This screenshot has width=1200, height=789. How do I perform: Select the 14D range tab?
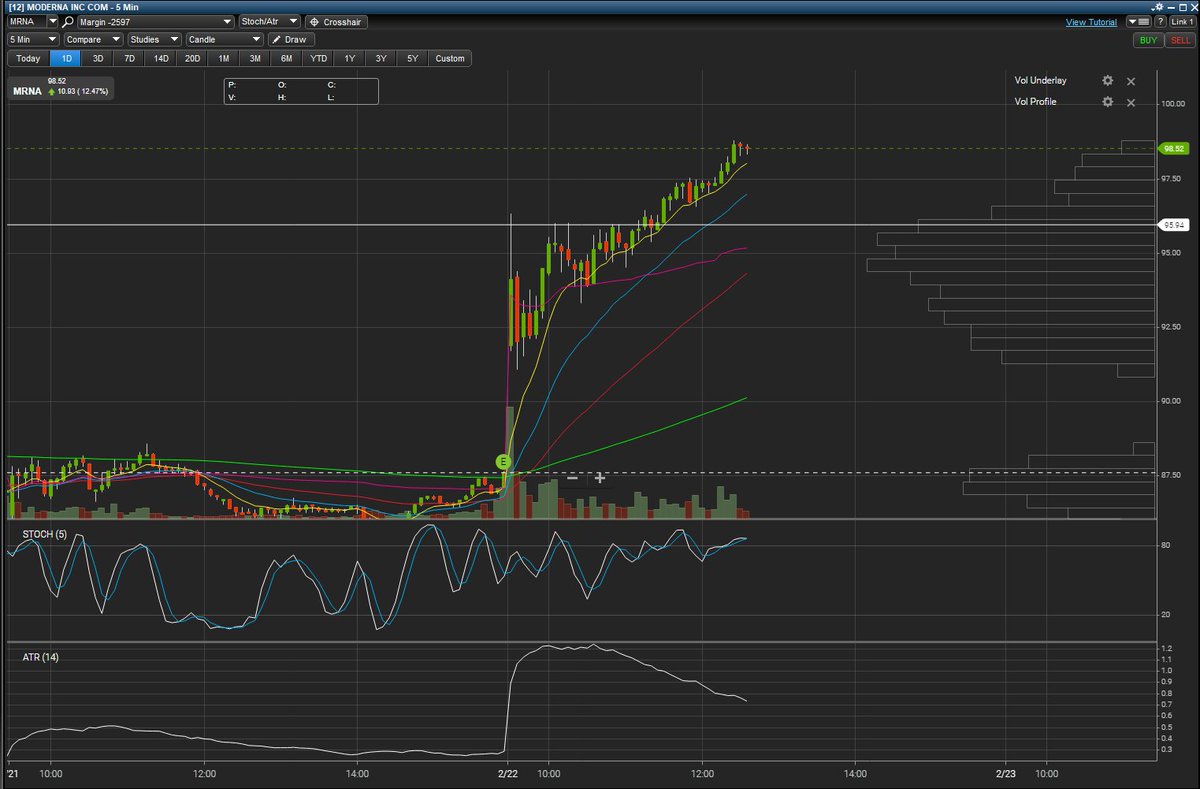pyautogui.click(x=160, y=58)
